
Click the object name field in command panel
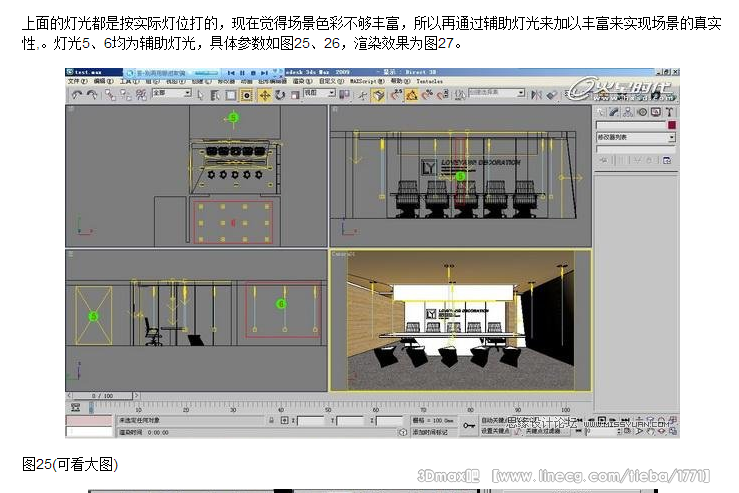coord(631,125)
